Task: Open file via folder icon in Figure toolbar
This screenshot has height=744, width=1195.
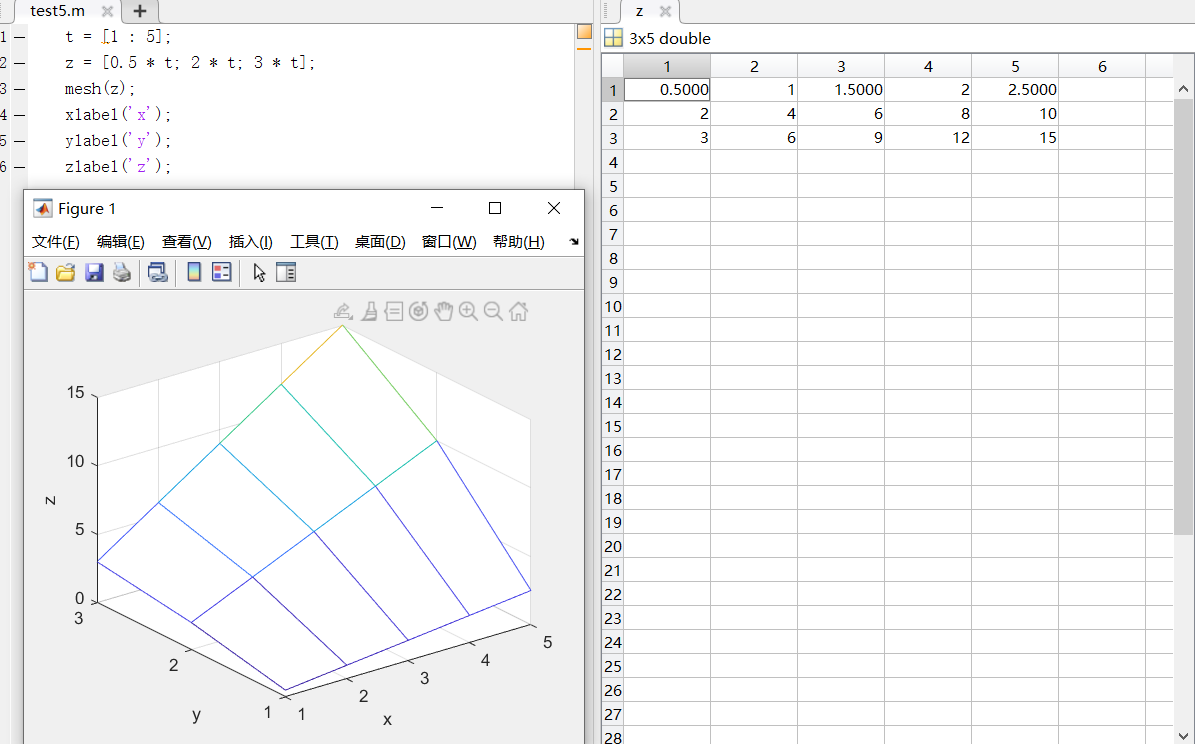Action: pos(66,272)
